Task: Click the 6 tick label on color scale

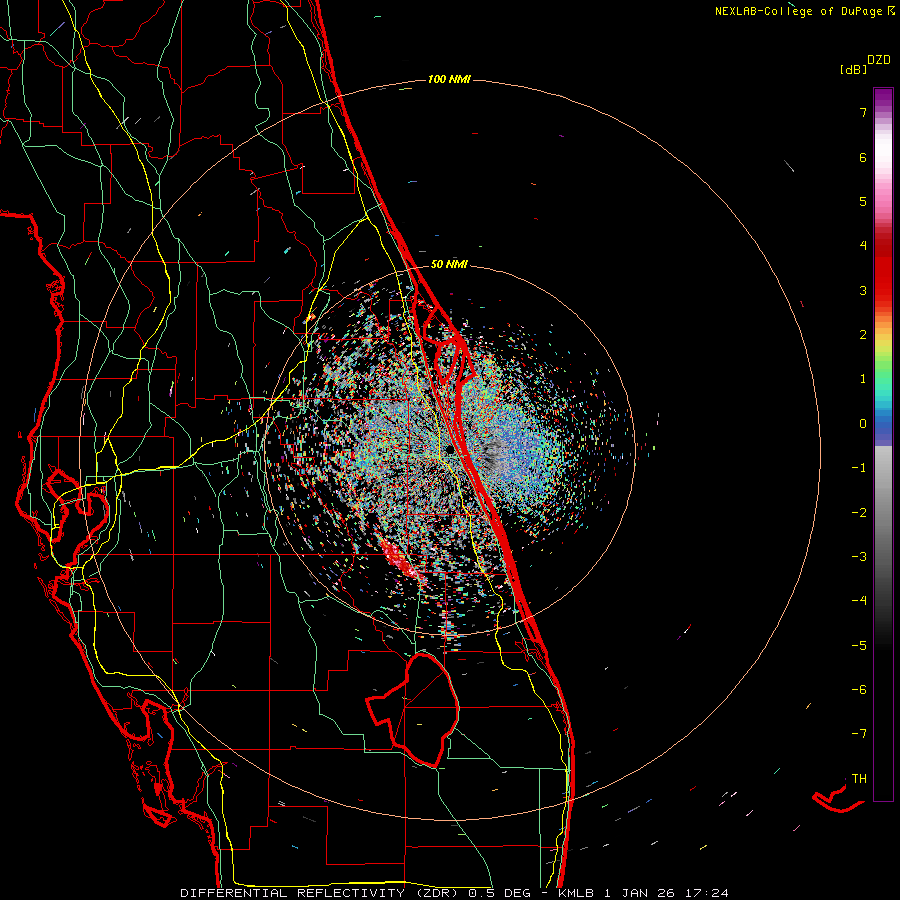Action: tap(863, 157)
